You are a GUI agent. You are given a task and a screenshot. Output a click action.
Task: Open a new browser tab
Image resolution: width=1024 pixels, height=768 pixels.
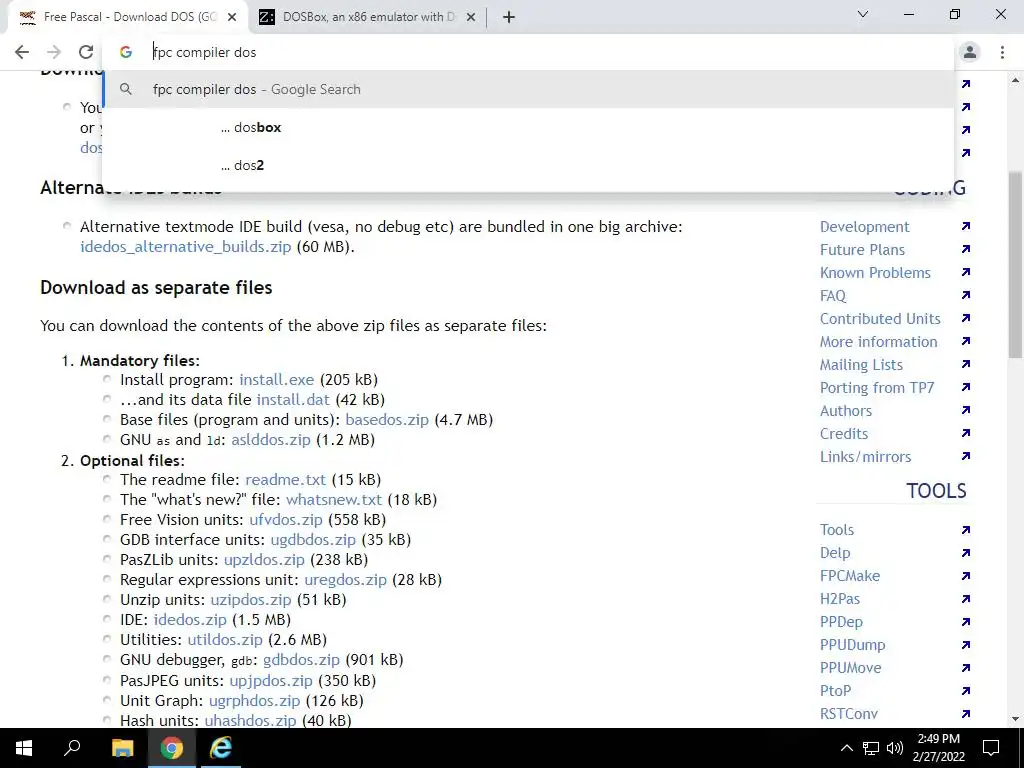click(509, 17)
